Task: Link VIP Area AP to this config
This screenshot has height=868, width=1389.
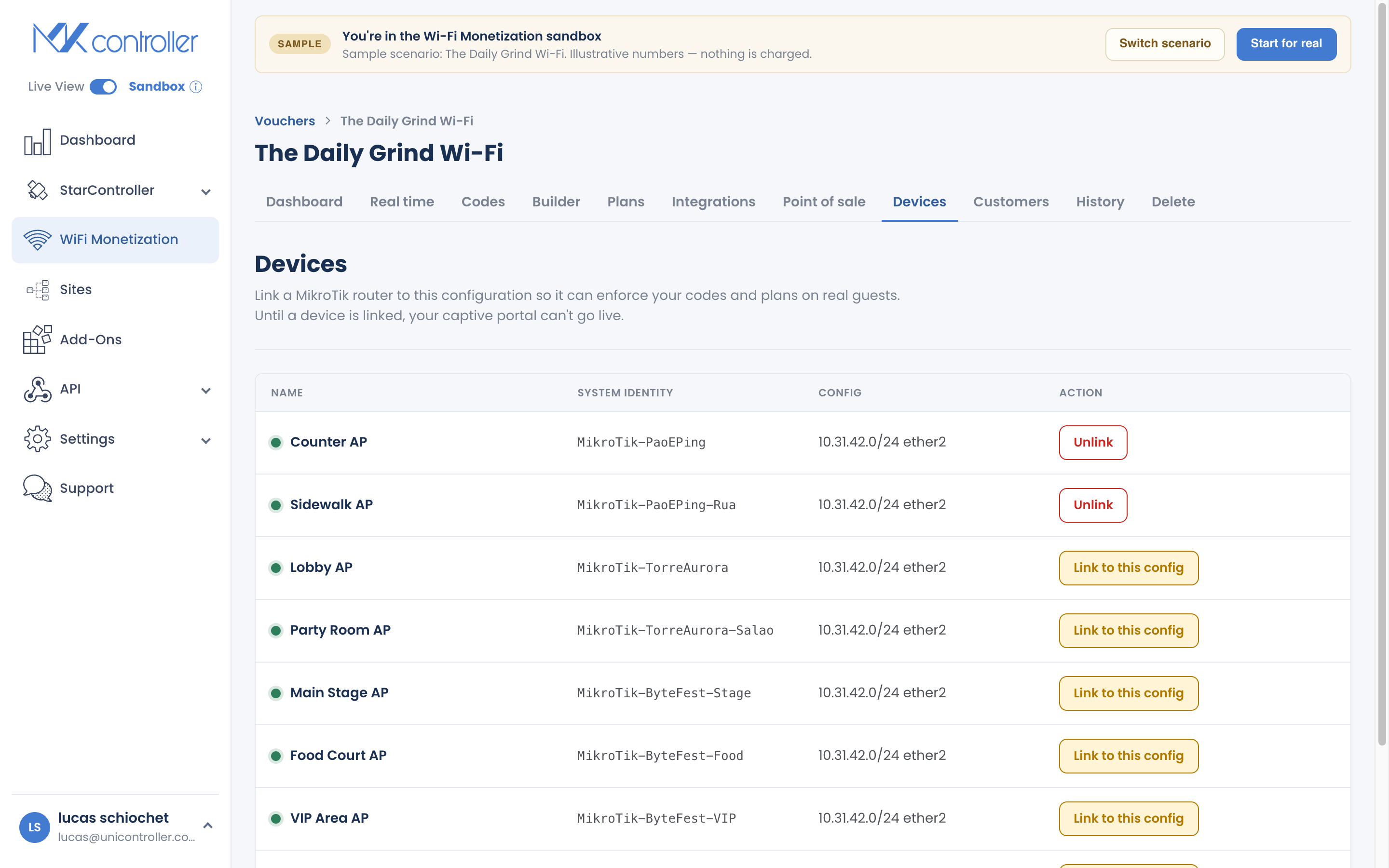Action: pyautogui.click(x=1129, y=818)
